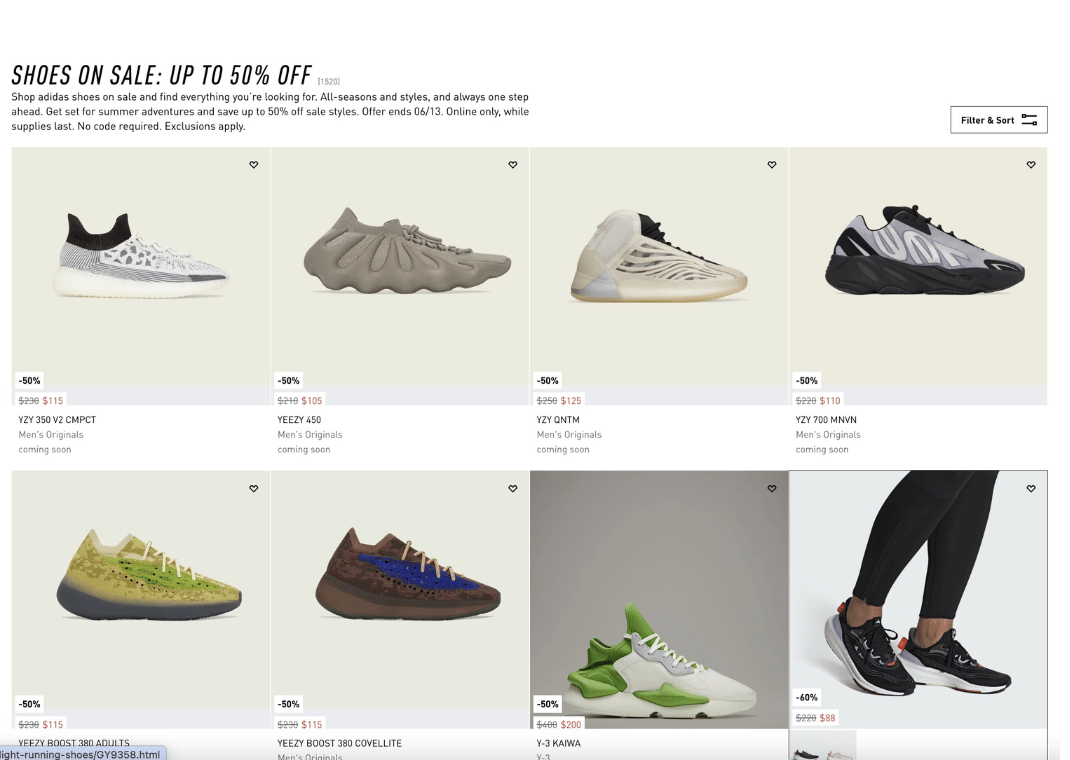Save YZY 700 MNVN to wishlist
1070x760 pixels.
[x=1031, y=165]
